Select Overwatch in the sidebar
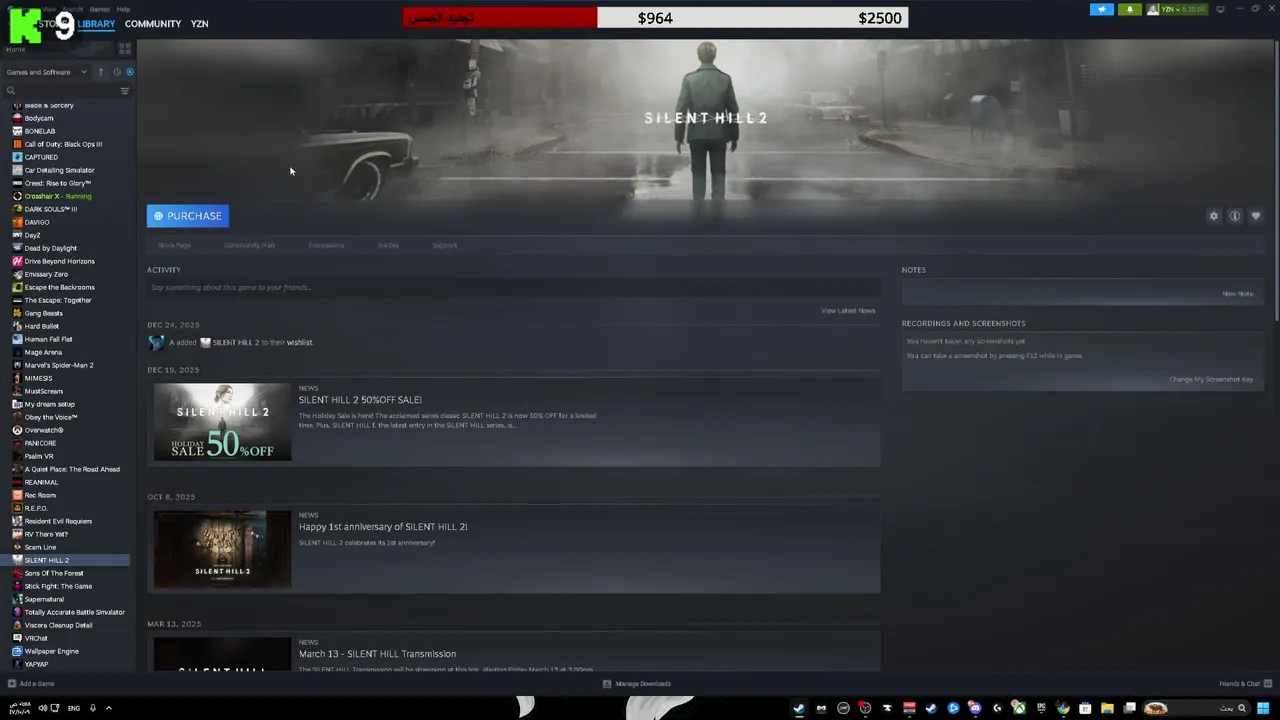This screenshot has width=1280, height=720. click(x=44, y=430)
